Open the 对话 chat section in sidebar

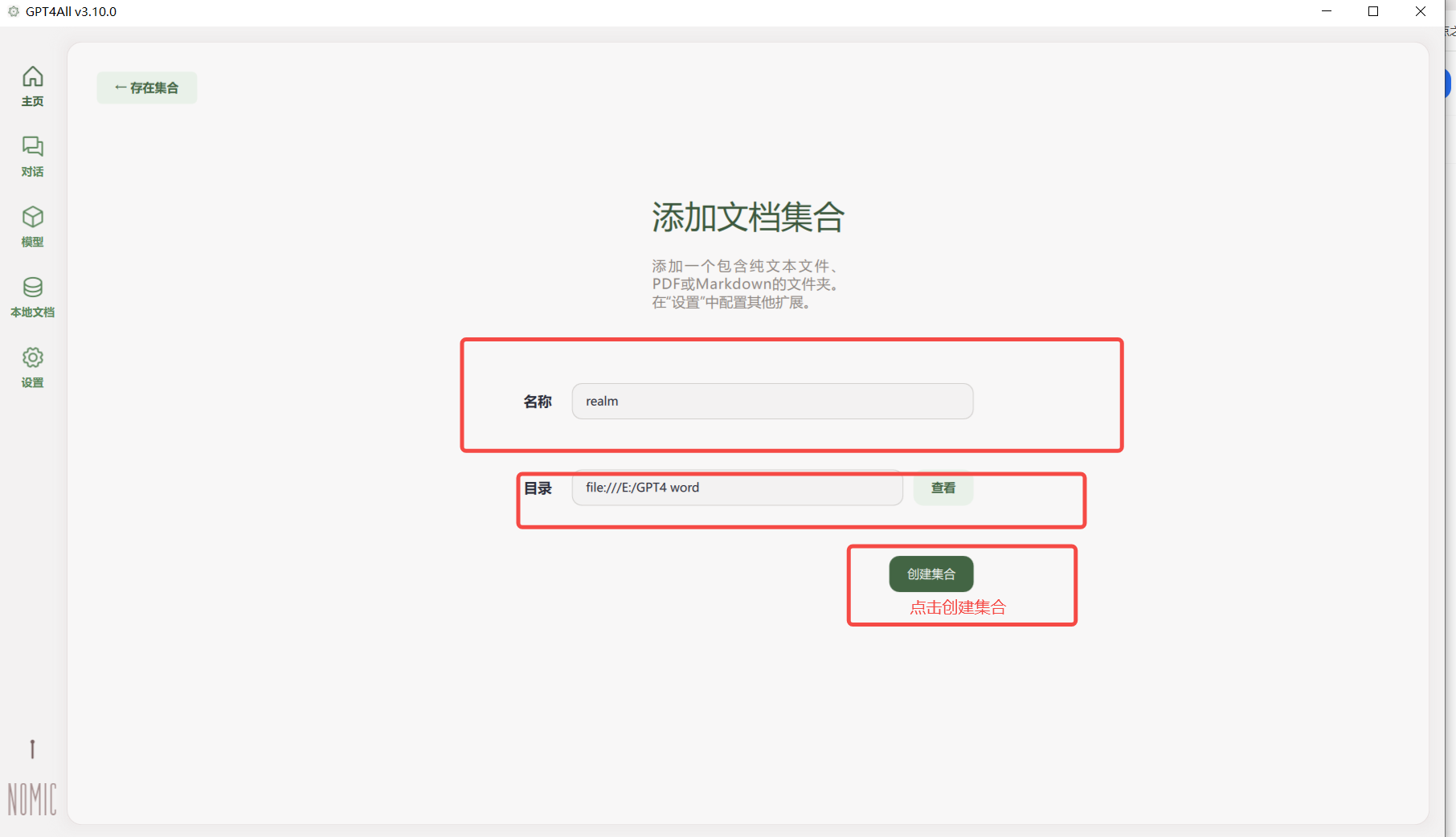(x=32, y=155)
